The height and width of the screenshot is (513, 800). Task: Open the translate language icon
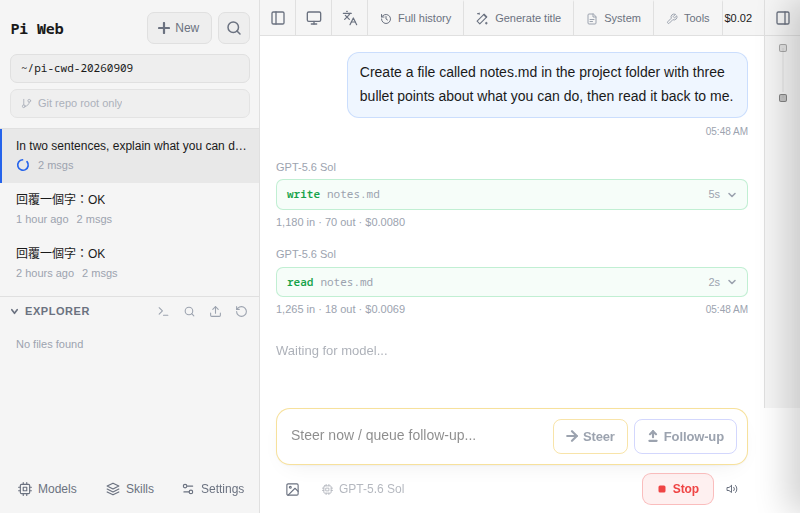tap(349, 18)
